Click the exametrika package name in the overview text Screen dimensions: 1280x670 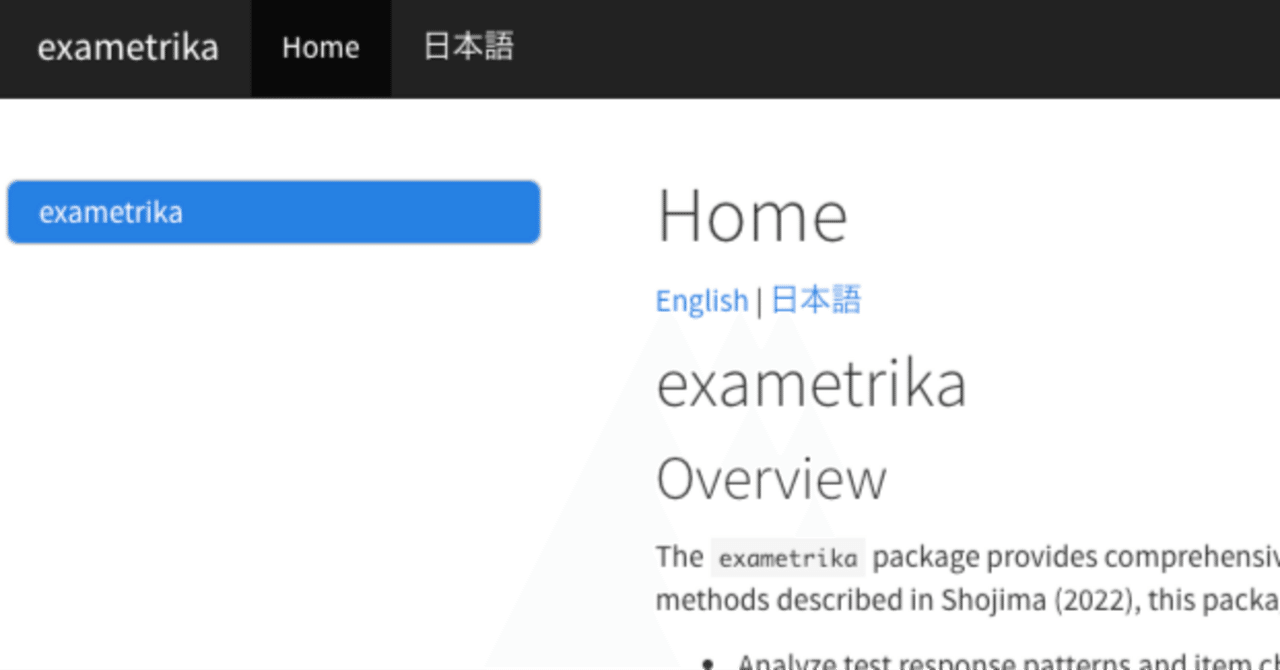click(788, 557)
